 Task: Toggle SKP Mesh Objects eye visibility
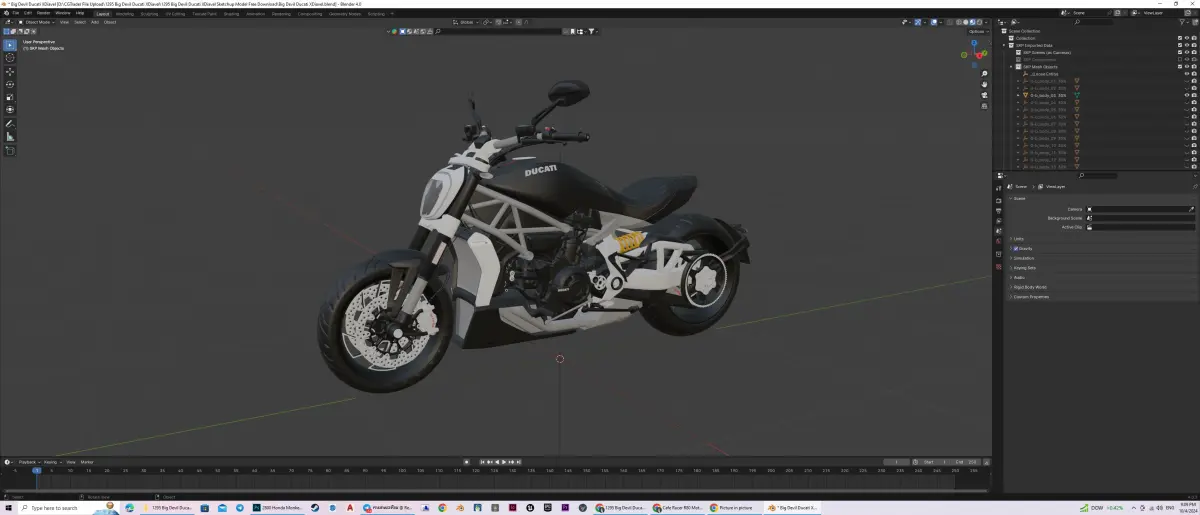(1187, 67)
